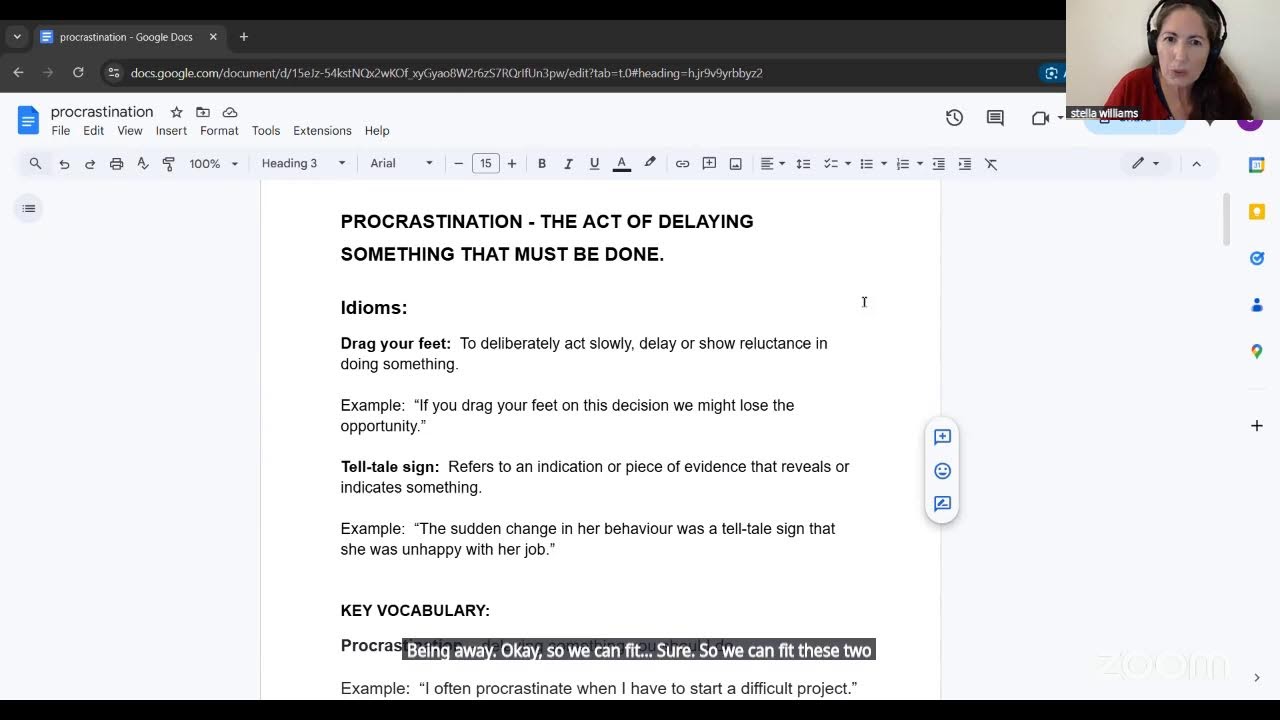Screen dimensions: 1280x720
Task: Move document using folder icon
Action: pos(203,112)
